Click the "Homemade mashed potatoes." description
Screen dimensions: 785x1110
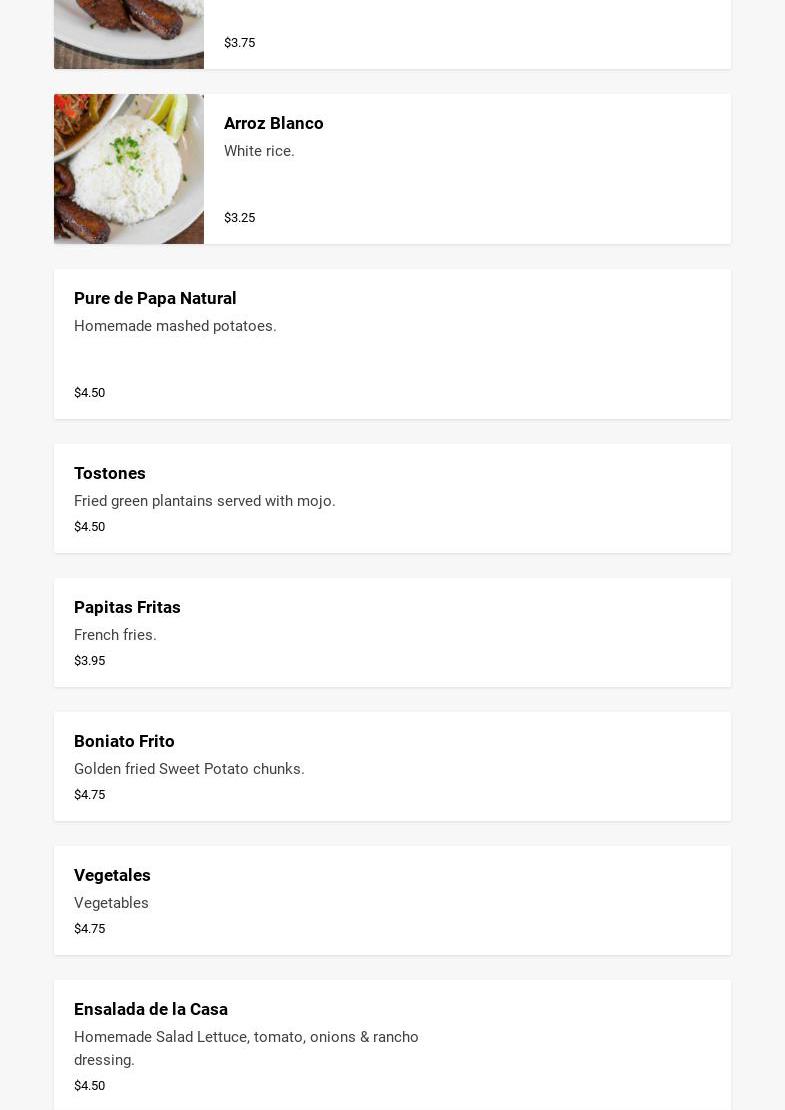[x=175, y=326]
